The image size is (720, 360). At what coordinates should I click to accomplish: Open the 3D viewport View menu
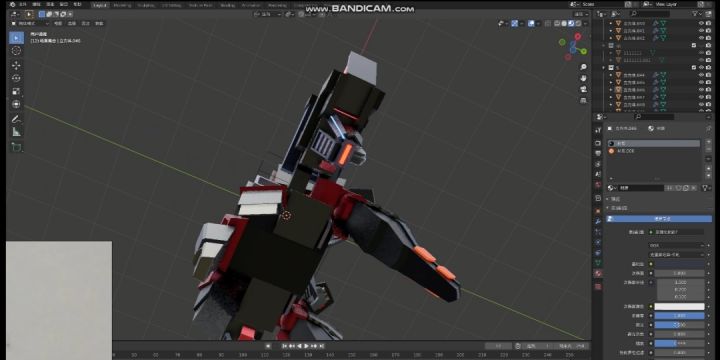tap(58, 23)
